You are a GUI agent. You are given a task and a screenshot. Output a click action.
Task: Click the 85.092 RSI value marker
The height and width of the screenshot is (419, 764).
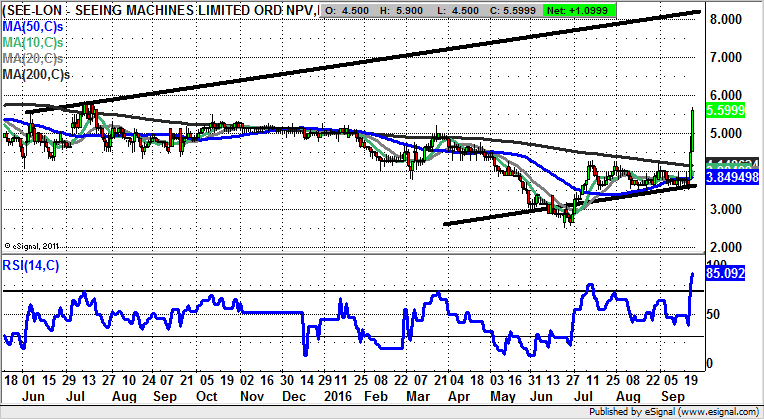pyautogui.click(x=724, y=272)
